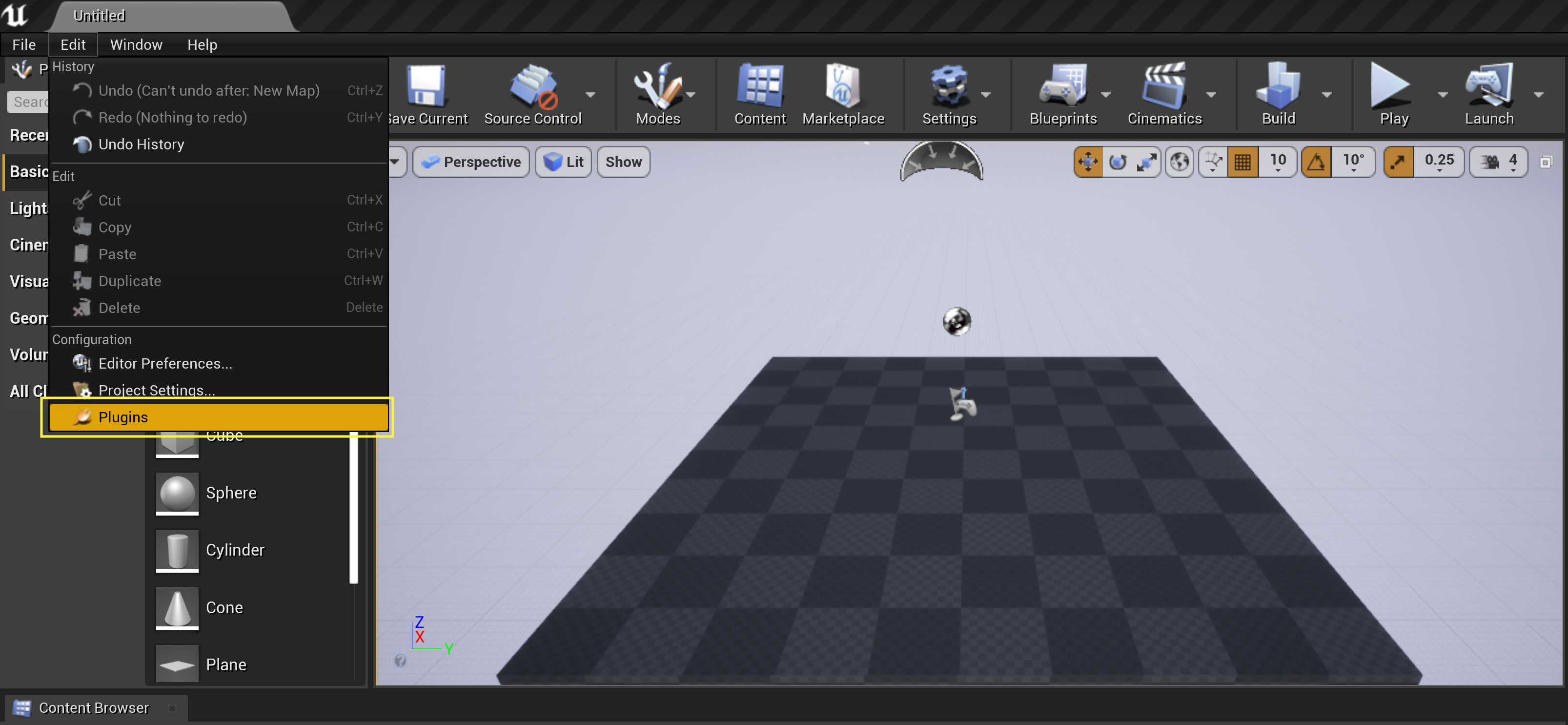Screen dimensions: 1568x725
Task: Select the translate gizmo tool
Action: [x=1088, y=162]
